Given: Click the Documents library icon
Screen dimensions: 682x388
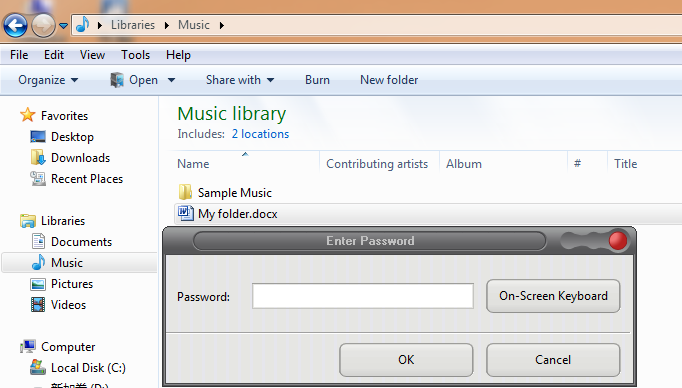Looking at the screenshot, I should coord(38,241).
